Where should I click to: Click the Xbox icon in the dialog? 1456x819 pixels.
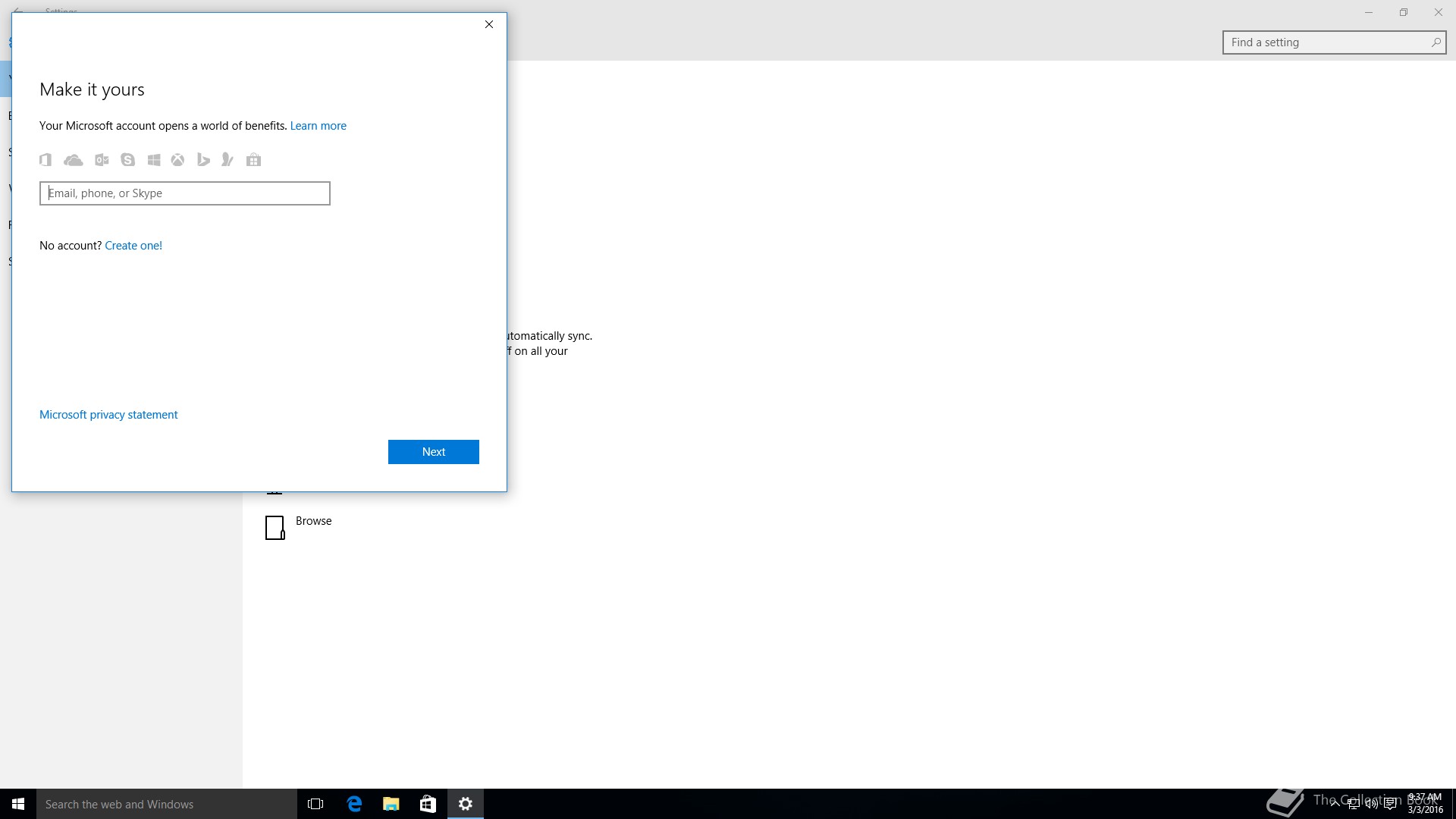[177, 160]
